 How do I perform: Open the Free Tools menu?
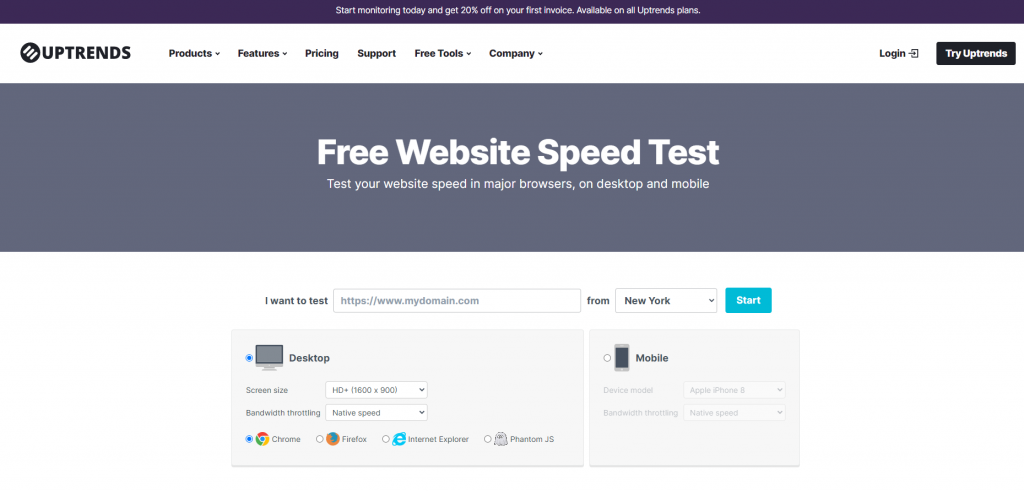click(x=442, y=53)
